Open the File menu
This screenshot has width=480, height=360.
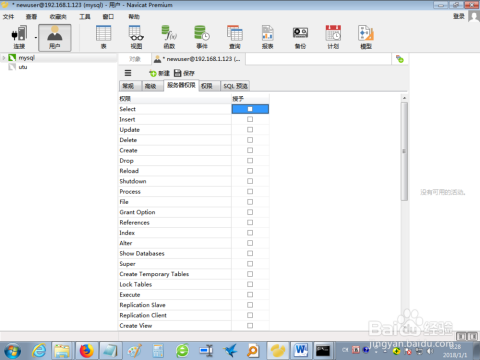(8, 16)
